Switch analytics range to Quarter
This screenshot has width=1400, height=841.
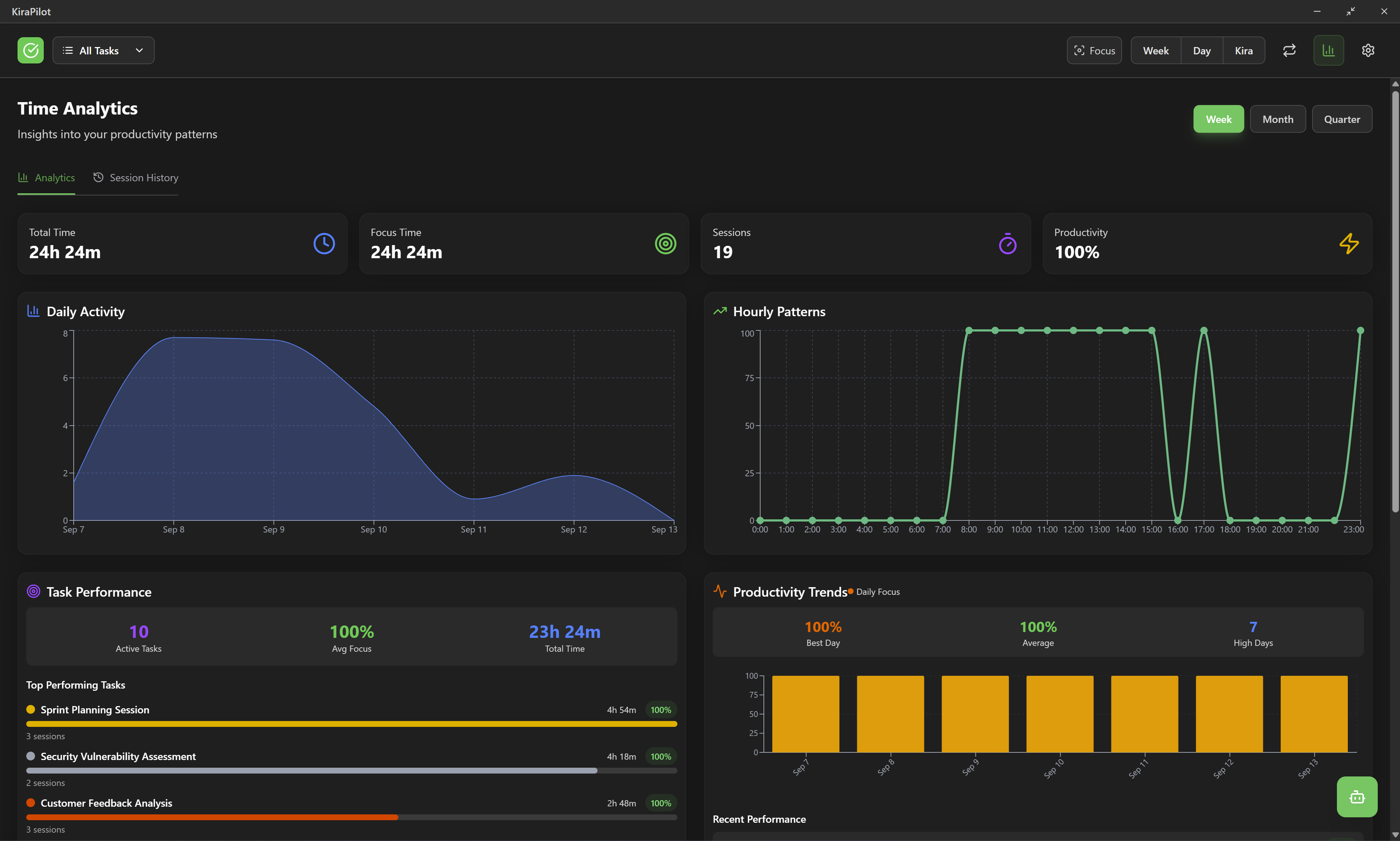[x=1342, y=119]
